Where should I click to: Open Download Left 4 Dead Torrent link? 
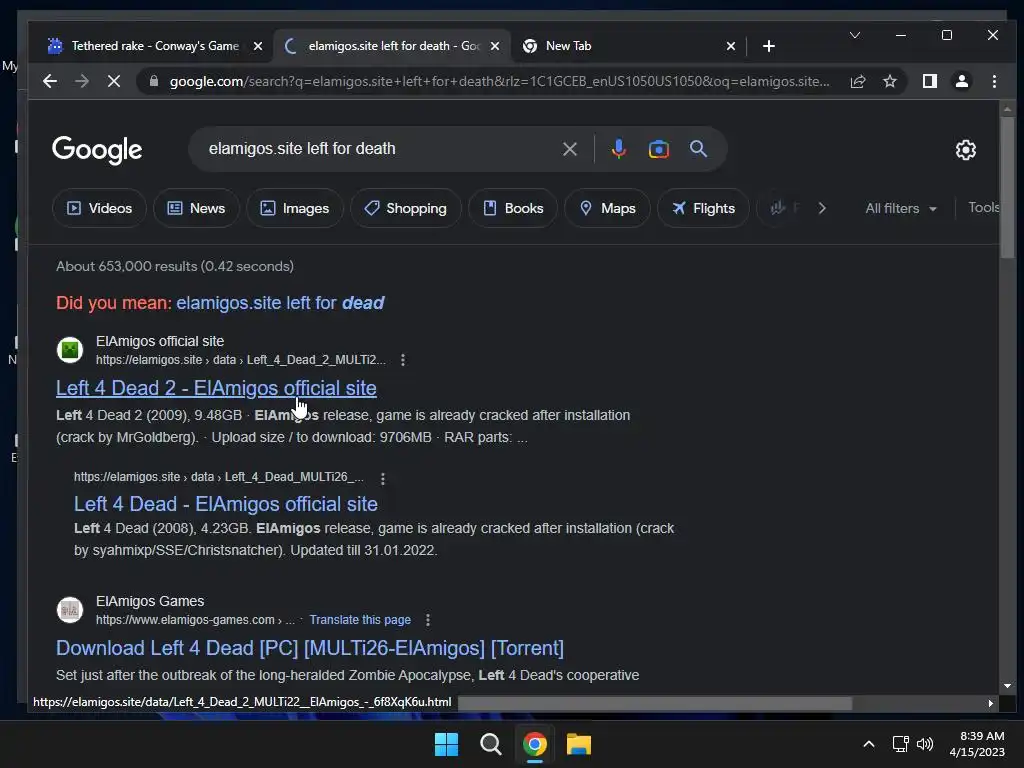click(x=310, y=648)
